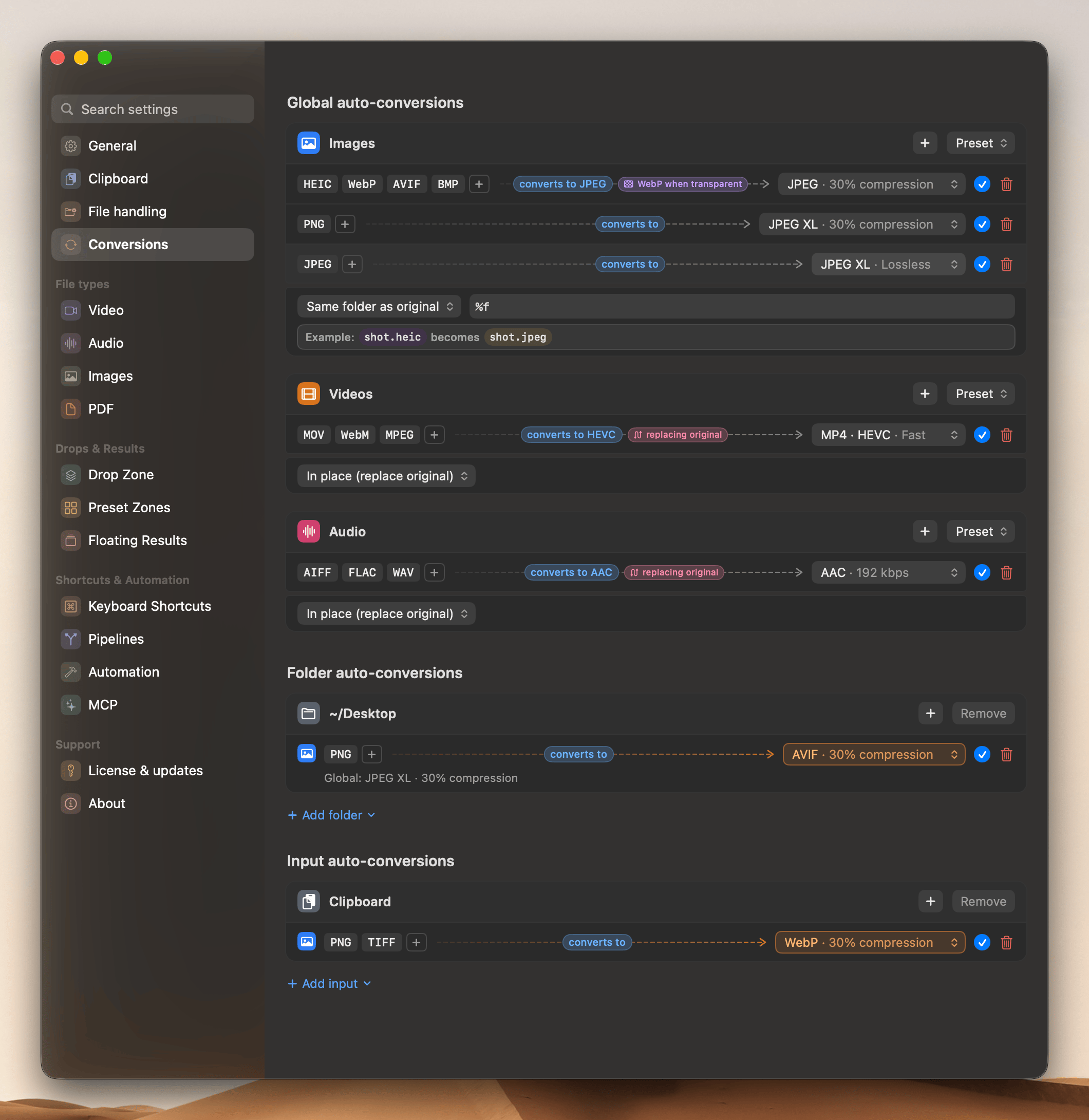Disable the PNG to JPEG XL checkbox
1089x1120 pixels.
[x=982, y=224]
